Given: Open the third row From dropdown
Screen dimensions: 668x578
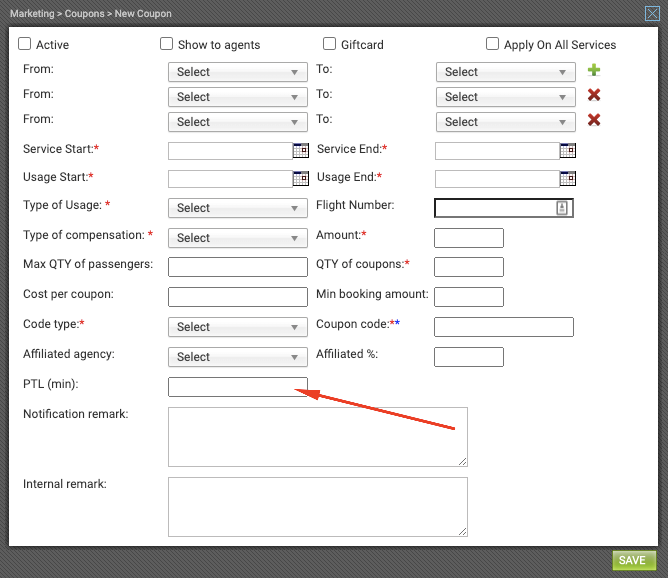Looking at the screenshot, I should tap(238, 122).
